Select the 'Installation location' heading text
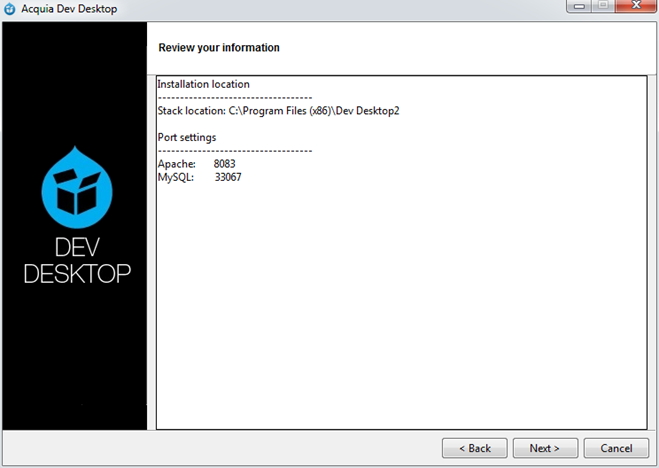This screenshot has width=659, height=468. pos(203,84)
